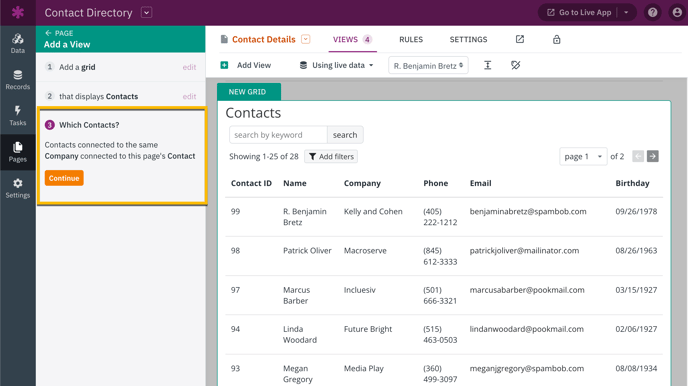688x386 pixels.
Task: Click the search by keyword field
Action: [278, 135]
